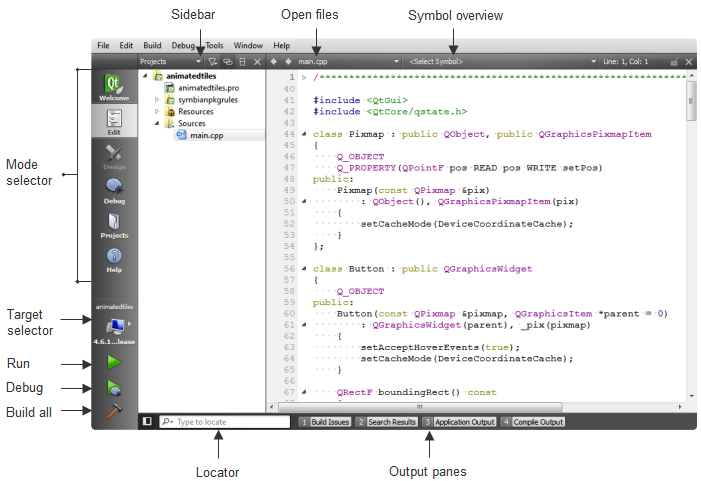Image resolution: width=701 pixels, height=481 pixels.
Task: Open the Help mode
Action: point(114,259)
